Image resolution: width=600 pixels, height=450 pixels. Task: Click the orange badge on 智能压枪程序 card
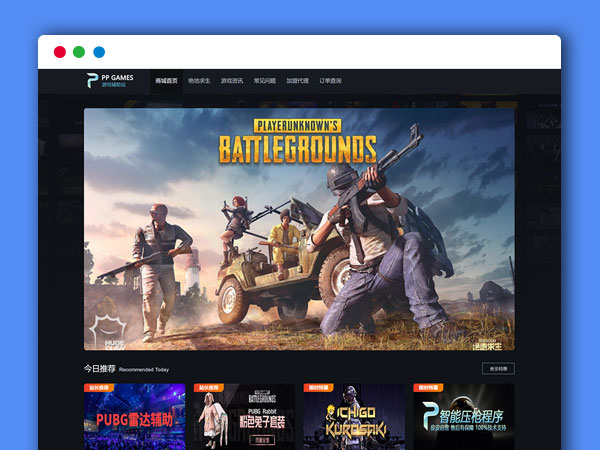427,388
